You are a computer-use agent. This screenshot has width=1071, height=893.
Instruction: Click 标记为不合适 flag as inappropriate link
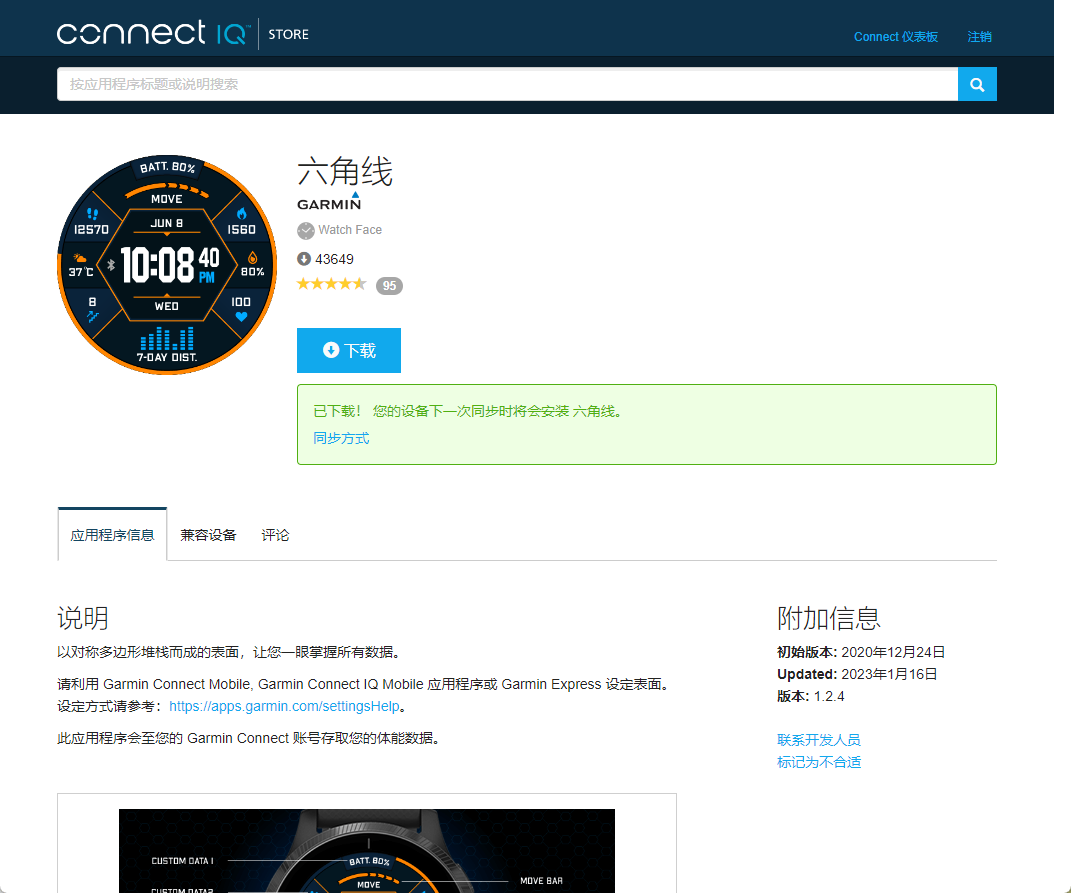click(818, 762)
